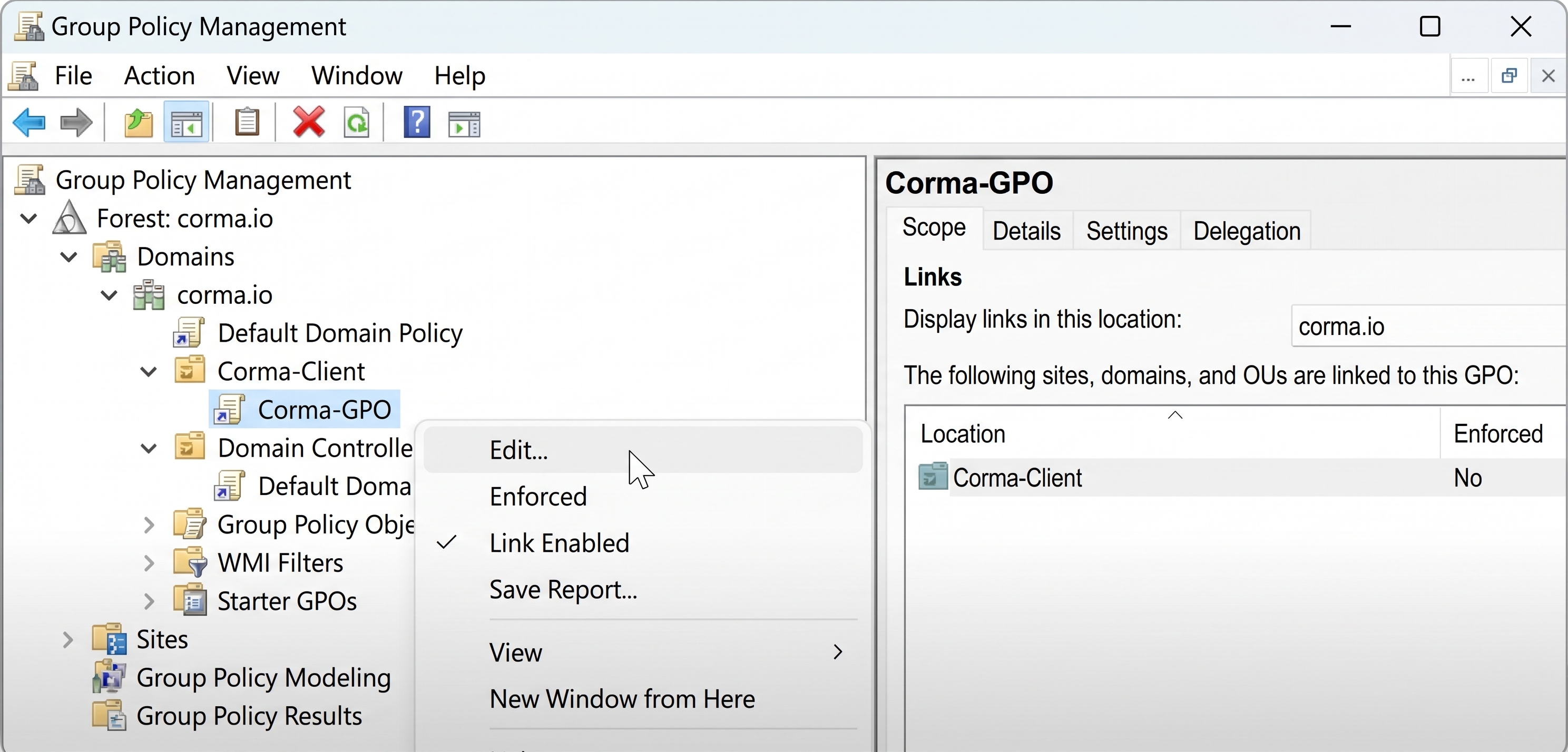
Task: Click the Starter GPOs folder icon
Action: pyautogui.click(x=190, y=600)
